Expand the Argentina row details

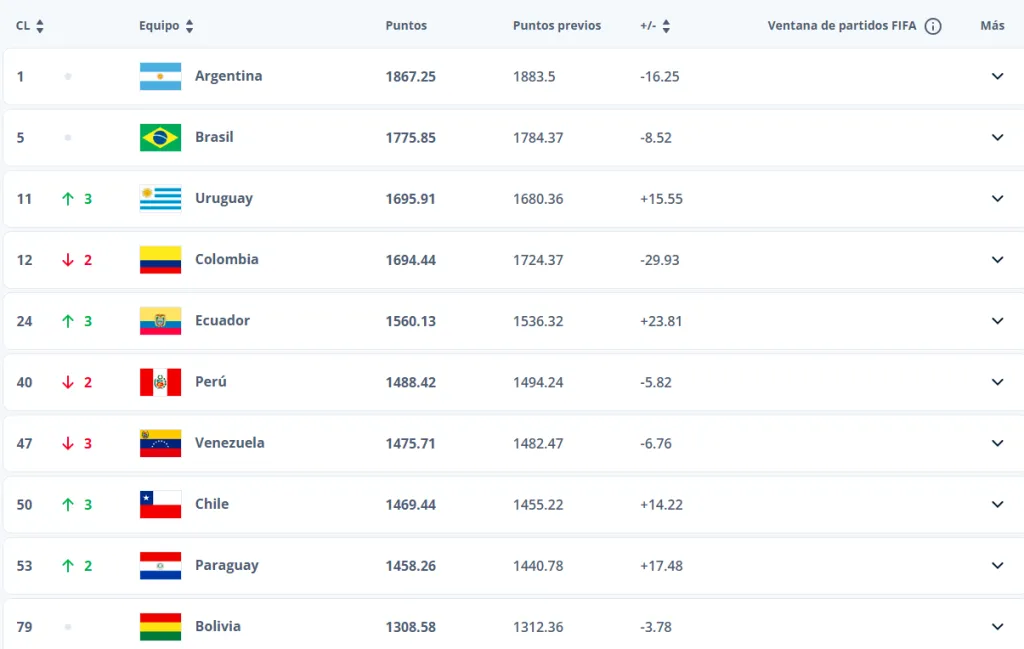pyautogui.click(x=997, y=75)
